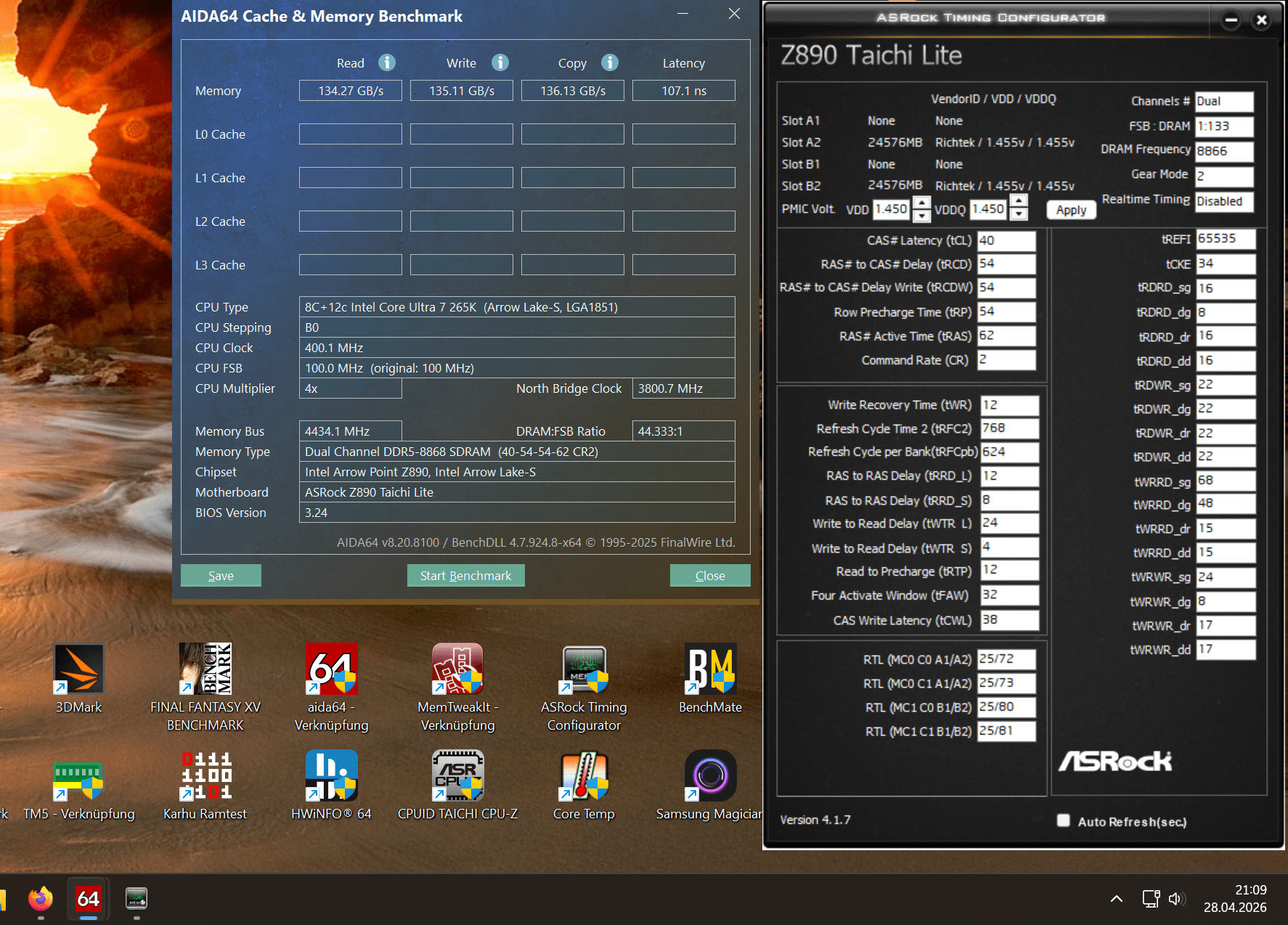Select the aida64 Verknüpfung desktop icon
This screenshot has height=925, width=1288.
pyautogui.click(x=331, y=687)
